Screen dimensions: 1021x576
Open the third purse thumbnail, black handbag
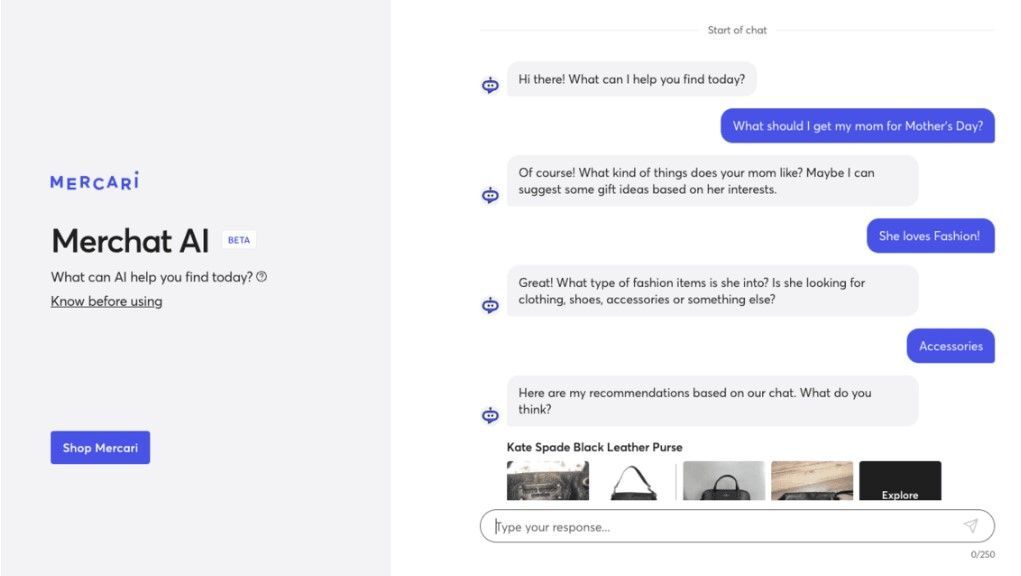[724, 481]
